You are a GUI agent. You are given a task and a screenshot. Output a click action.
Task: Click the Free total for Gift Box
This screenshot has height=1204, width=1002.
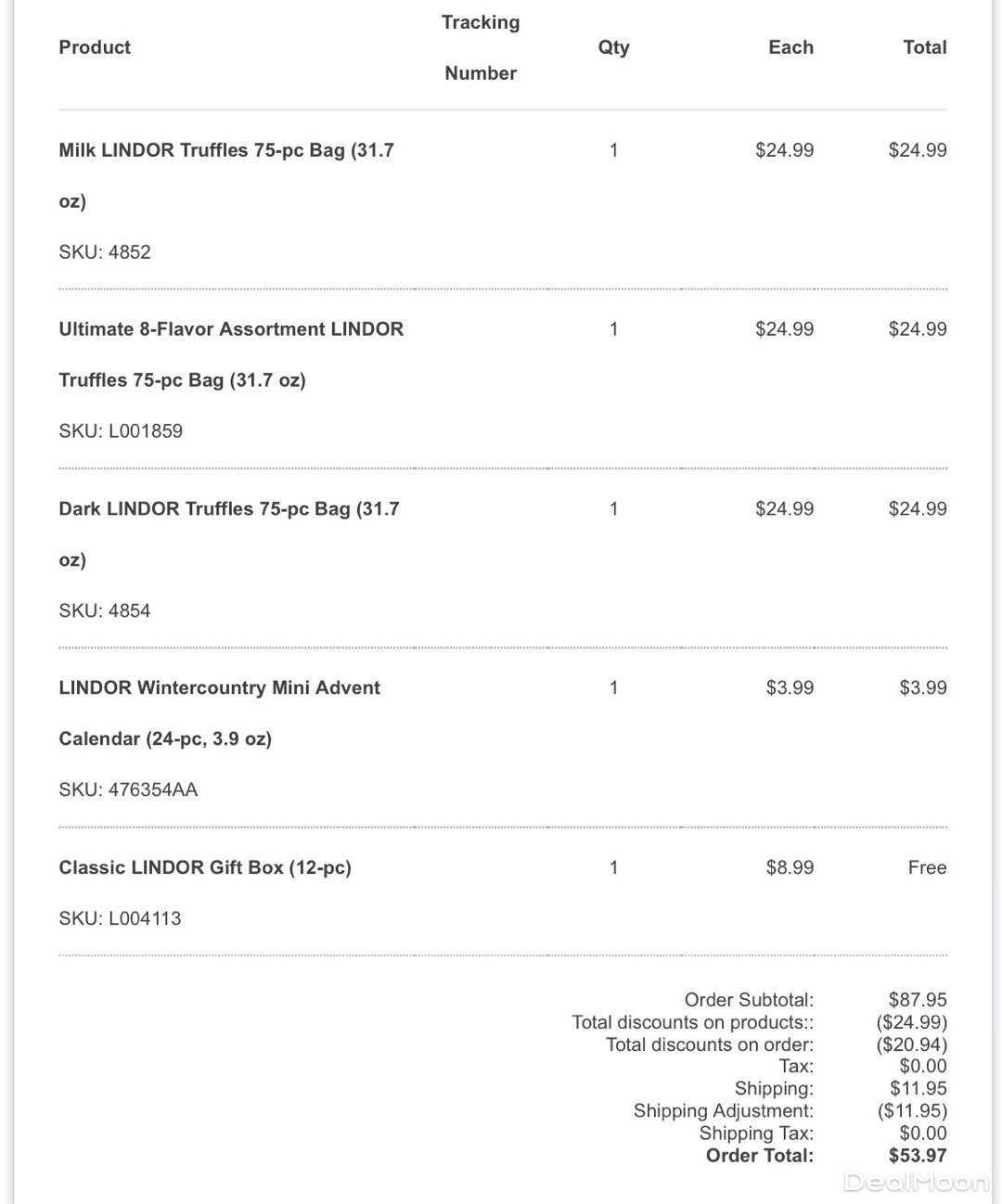927,868
